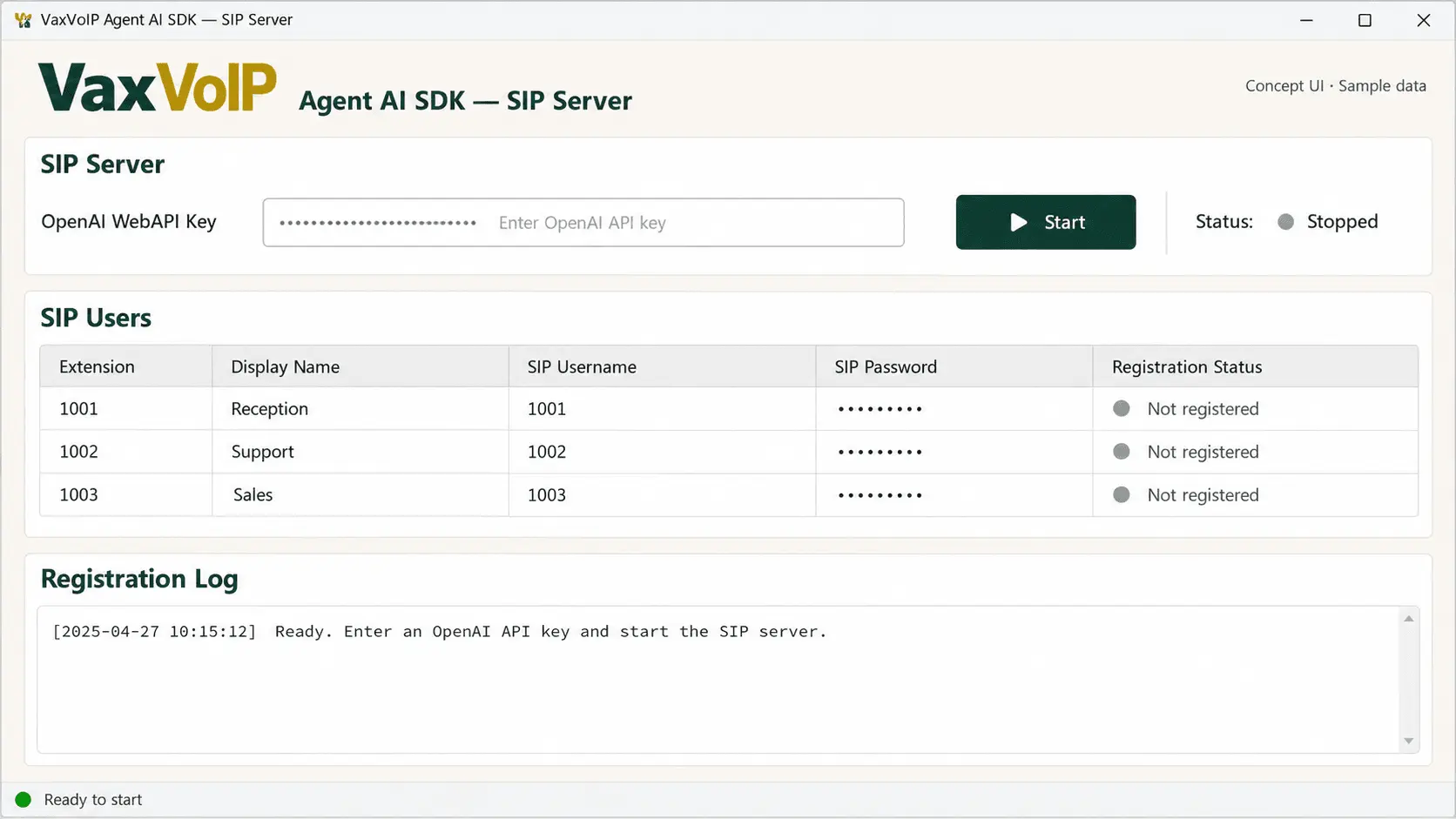Click the Sales display name cell
This screenshot has width=1456, height=819.
coord(361,494)
